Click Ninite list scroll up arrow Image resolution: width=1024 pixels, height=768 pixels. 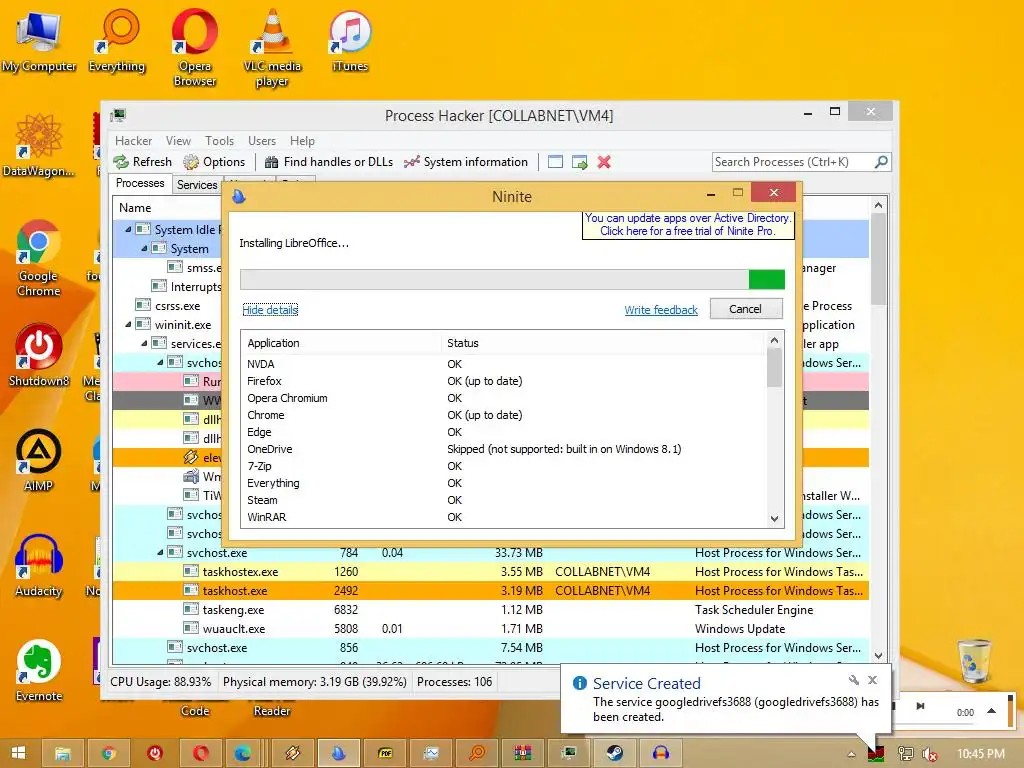775,340
